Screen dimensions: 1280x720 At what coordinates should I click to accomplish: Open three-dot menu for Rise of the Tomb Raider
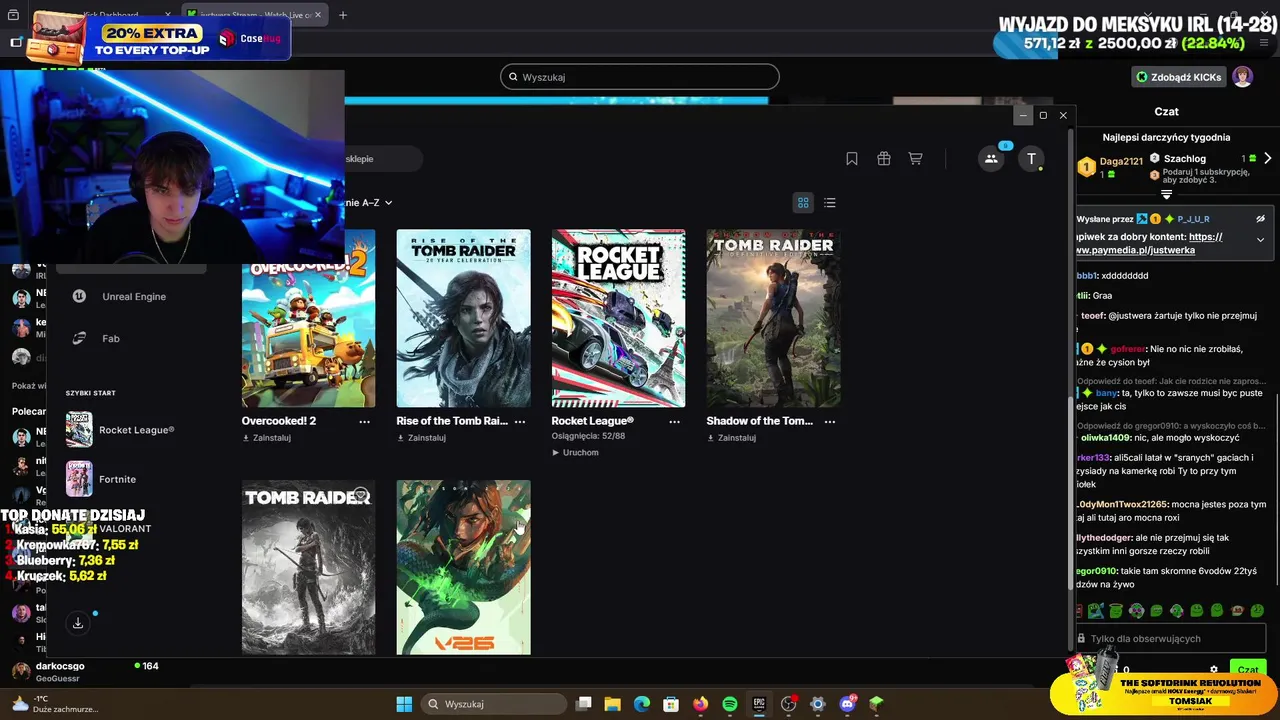click(x=520, y=422)
